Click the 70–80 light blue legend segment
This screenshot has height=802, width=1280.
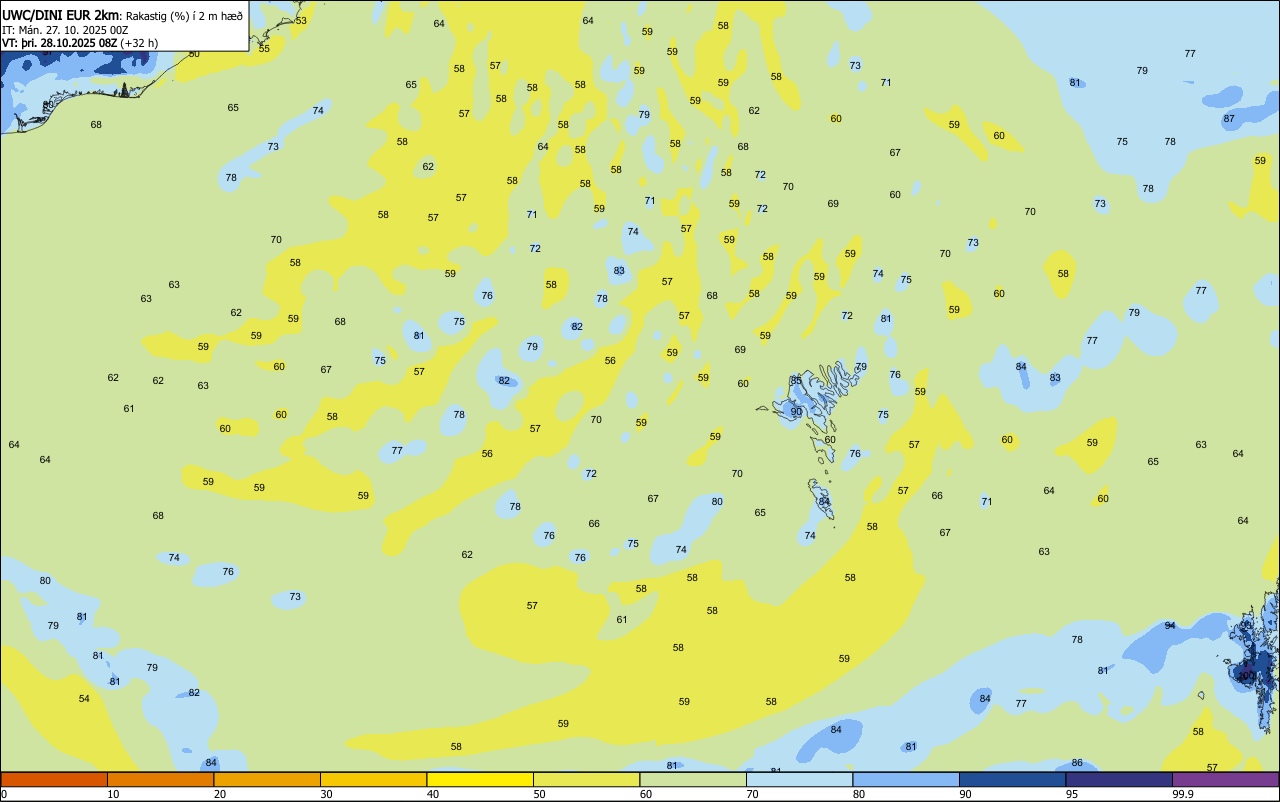click(799, 779)
